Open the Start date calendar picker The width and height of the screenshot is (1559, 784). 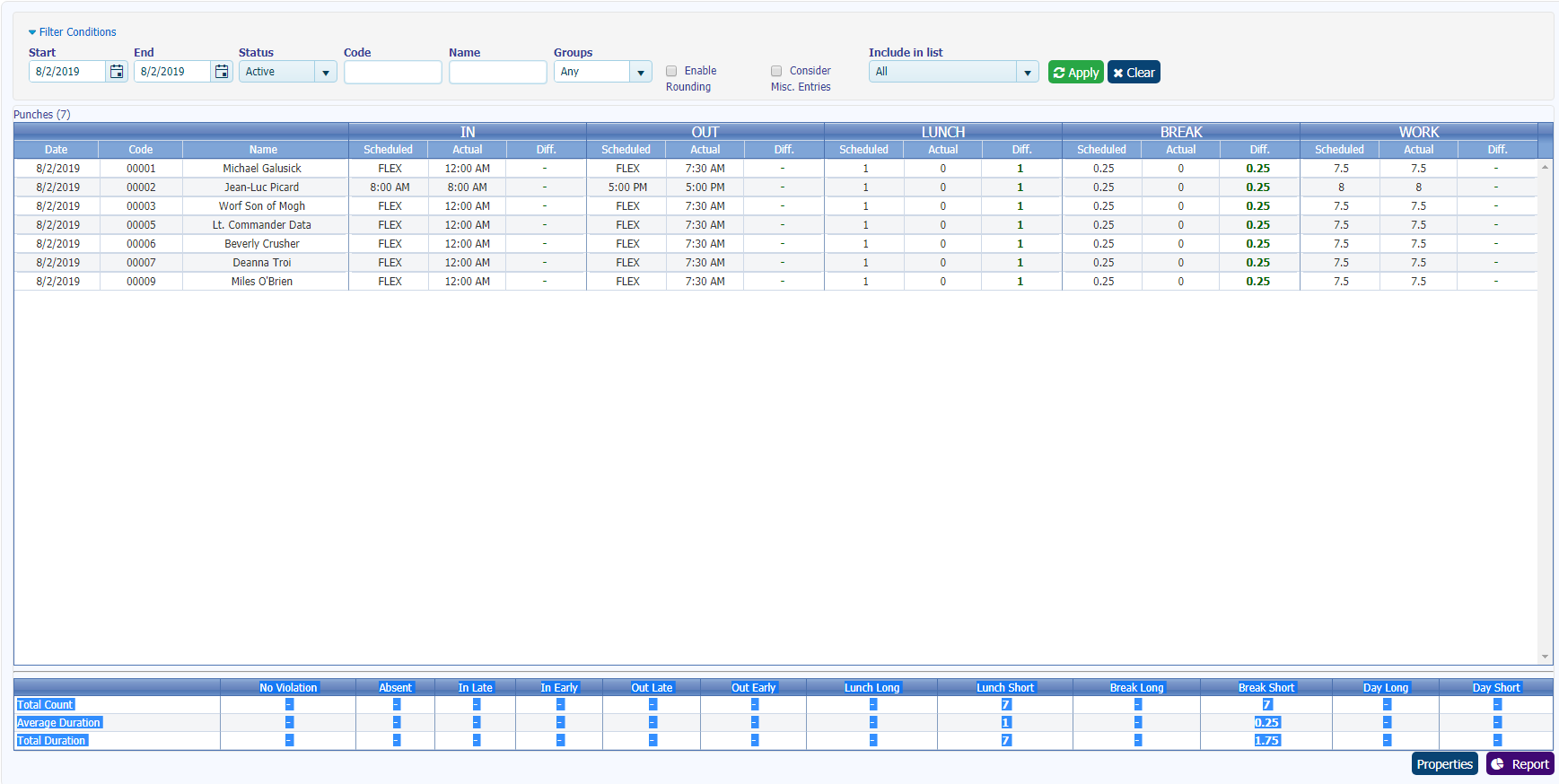tap(117, 72)
